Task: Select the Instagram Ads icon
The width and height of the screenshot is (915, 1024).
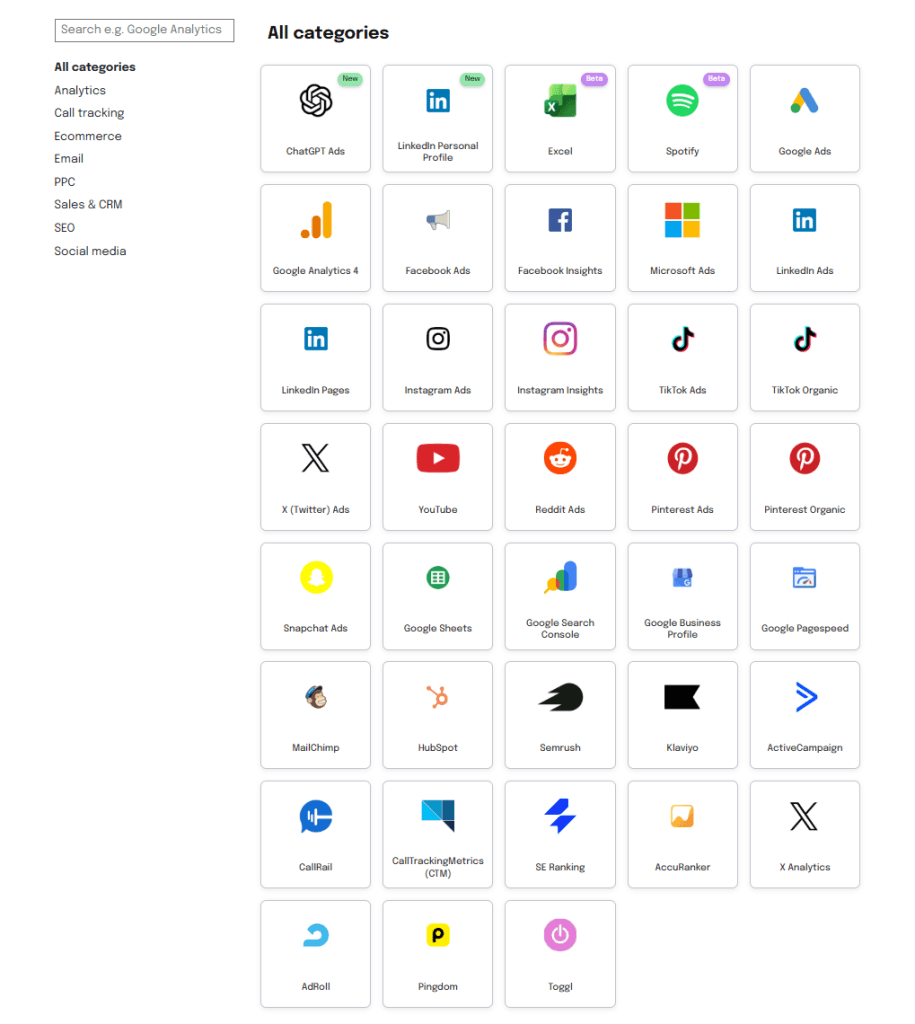Action: click(438, 339)
